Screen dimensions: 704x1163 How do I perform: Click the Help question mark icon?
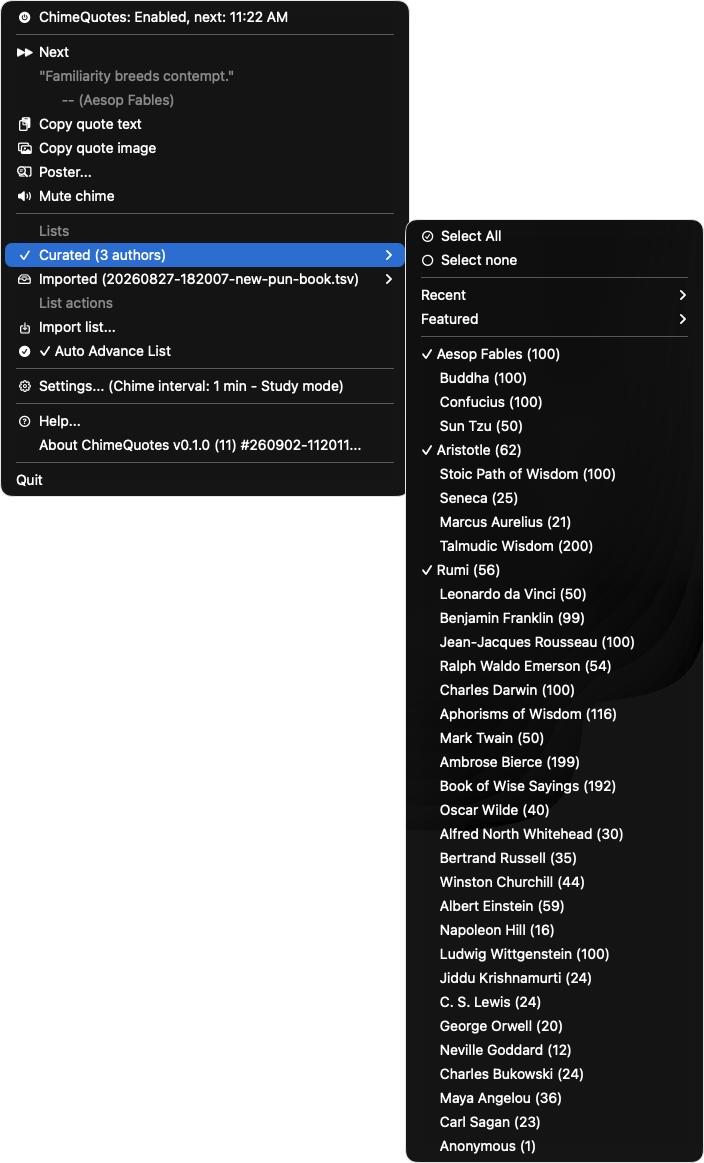pos(24,421)
